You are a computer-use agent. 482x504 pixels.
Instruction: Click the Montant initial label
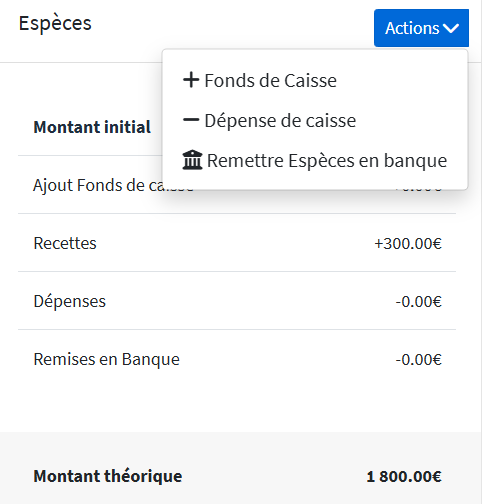pos(92,127)
